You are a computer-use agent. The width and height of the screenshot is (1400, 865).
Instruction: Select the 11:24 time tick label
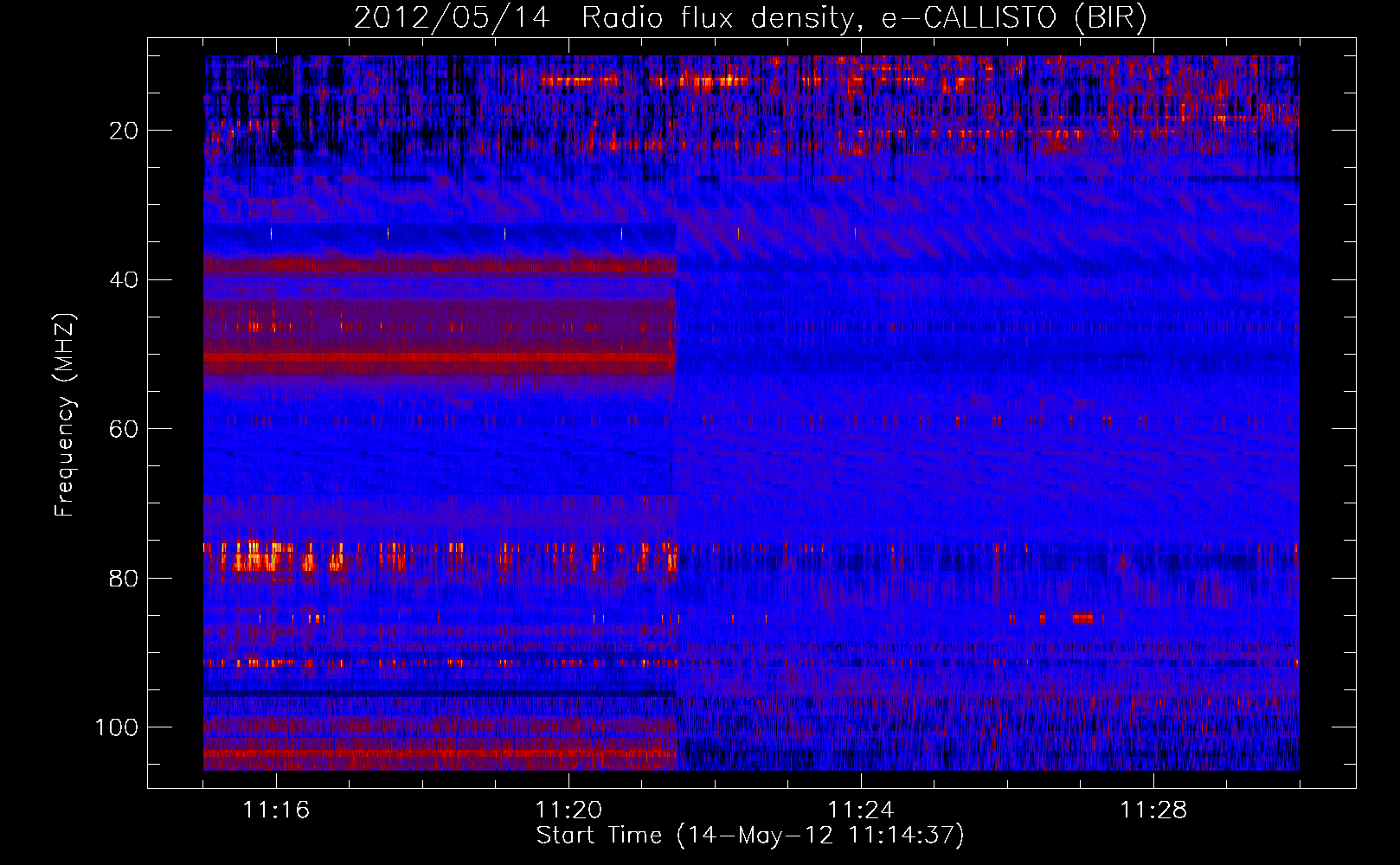click(861, 811)
